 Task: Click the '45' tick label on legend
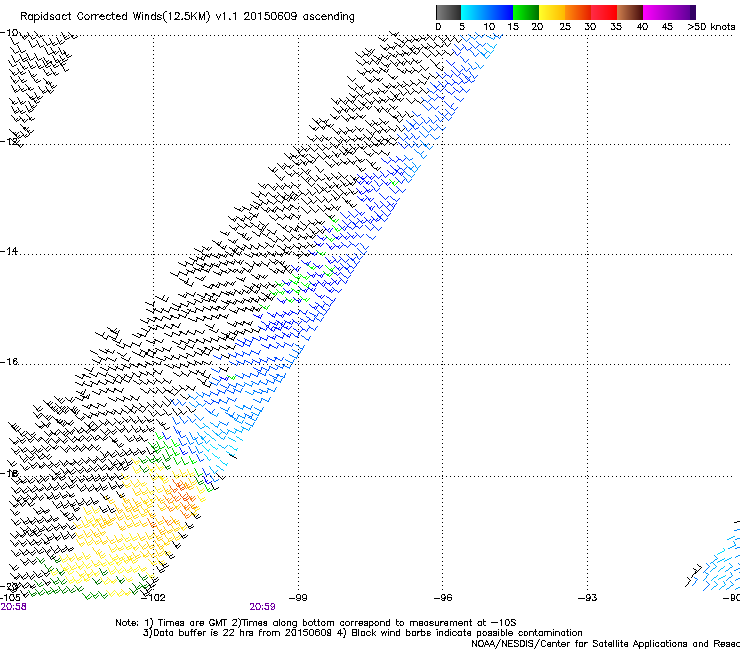click(x=667, y=27)
